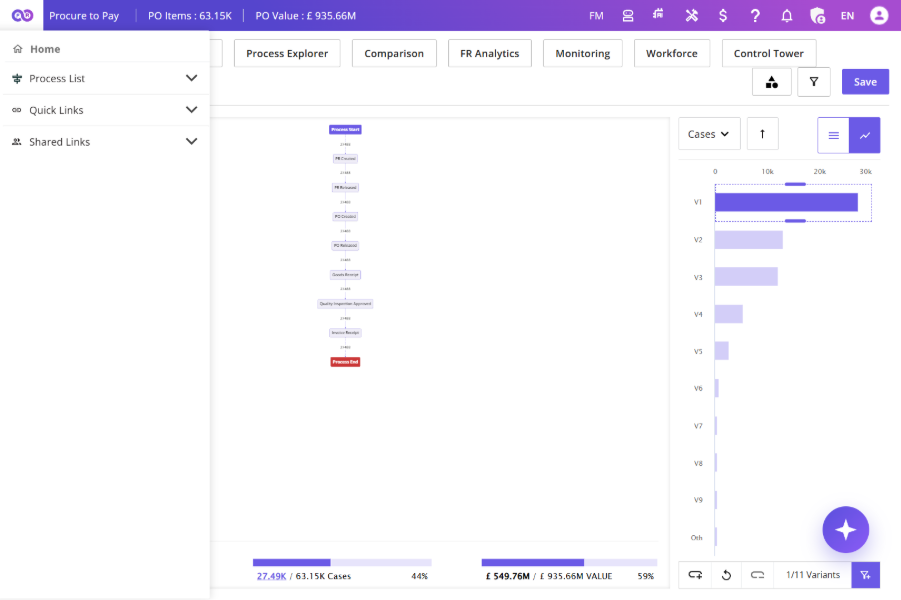Click the Save button
The width and height of the screenshot is (901, 600).
[865, 82]
